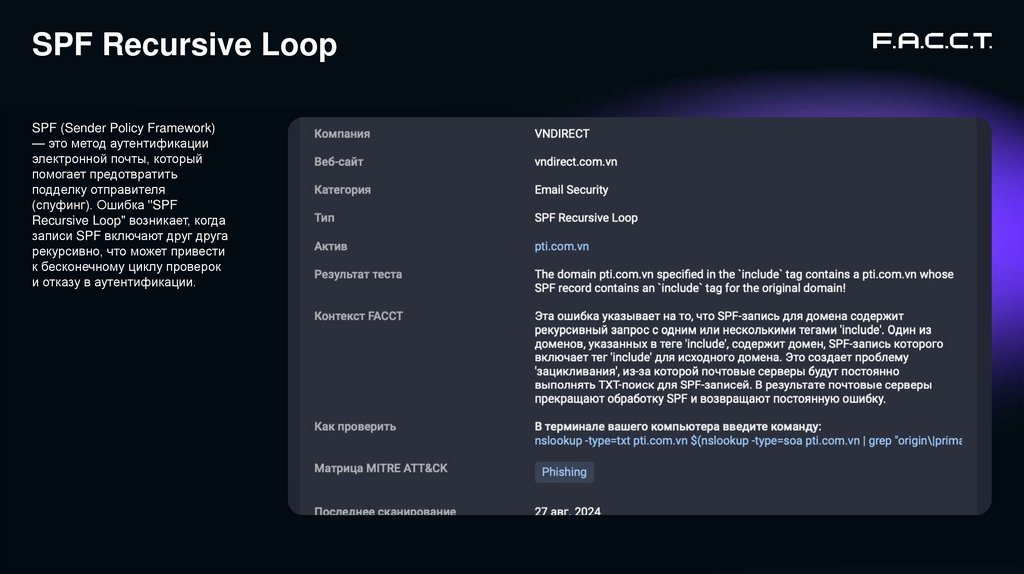Click the 27 авг. 2024 scan date
Viewport: 1024px width, 574px height.
pos(567,511)
